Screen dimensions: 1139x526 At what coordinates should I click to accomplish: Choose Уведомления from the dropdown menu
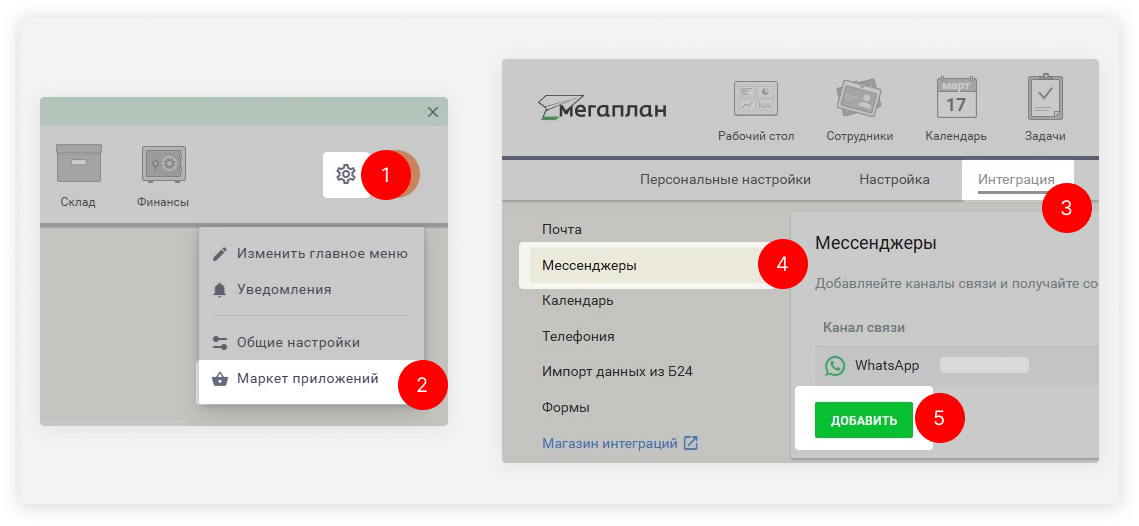283,290
